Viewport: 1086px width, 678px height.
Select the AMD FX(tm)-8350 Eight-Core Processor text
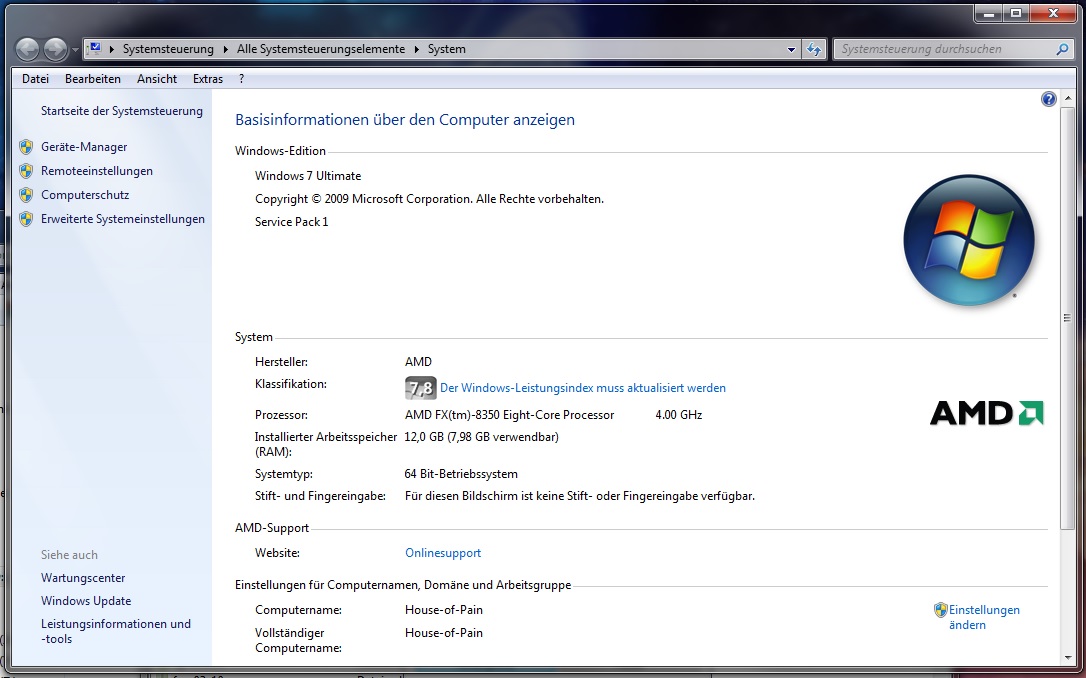[510, 415]
